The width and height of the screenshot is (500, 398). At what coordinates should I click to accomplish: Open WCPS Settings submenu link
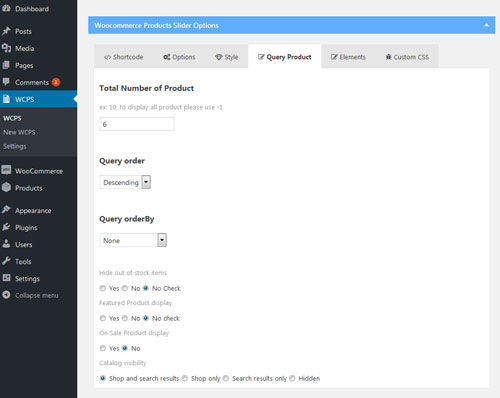[15, 146]
